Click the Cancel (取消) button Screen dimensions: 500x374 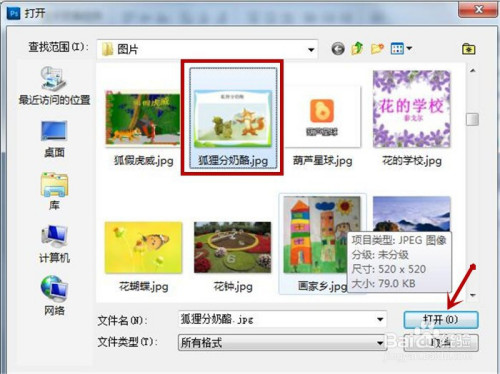(x=441, y=342)
